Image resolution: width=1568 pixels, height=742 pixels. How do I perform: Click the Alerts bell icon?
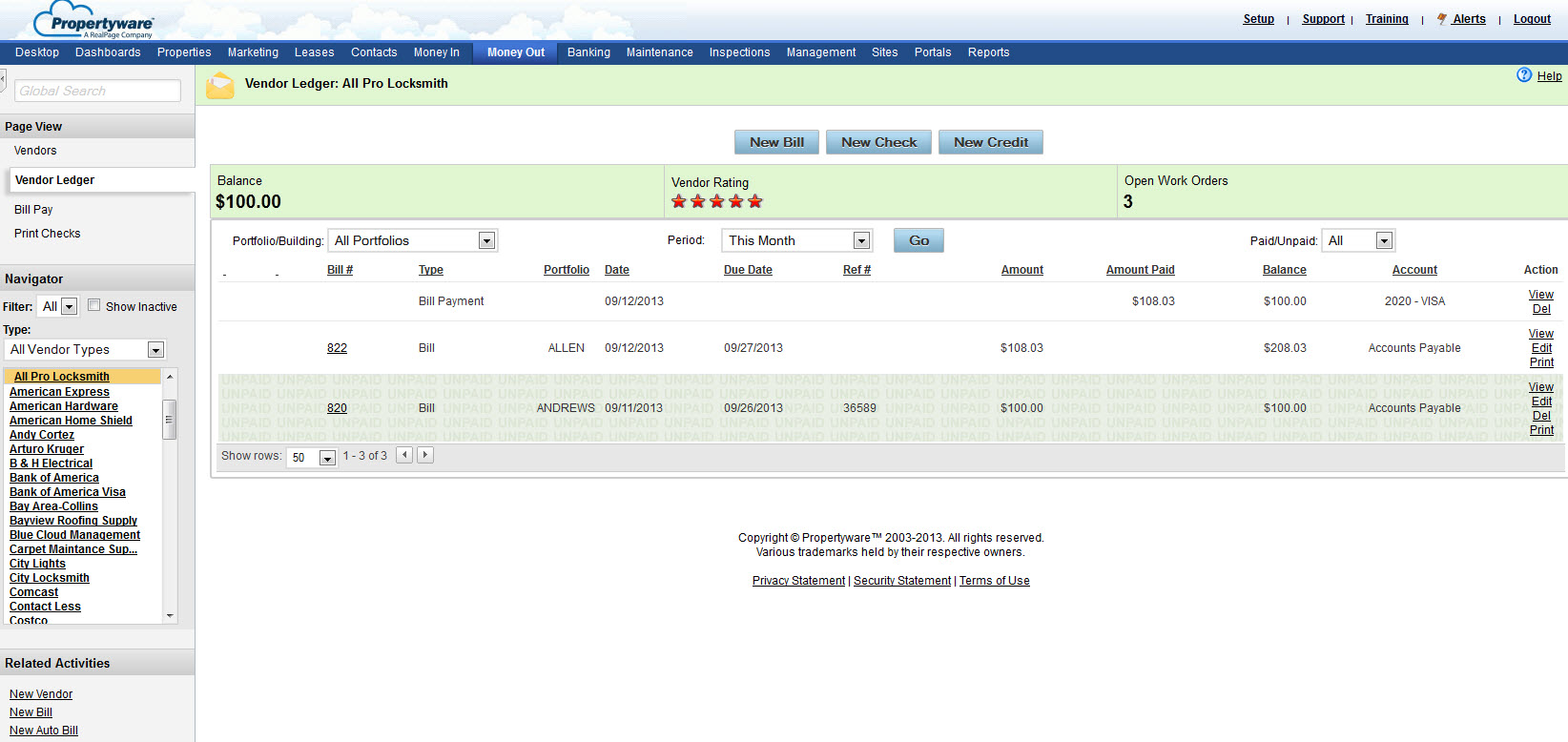[x=1442, y=19]
